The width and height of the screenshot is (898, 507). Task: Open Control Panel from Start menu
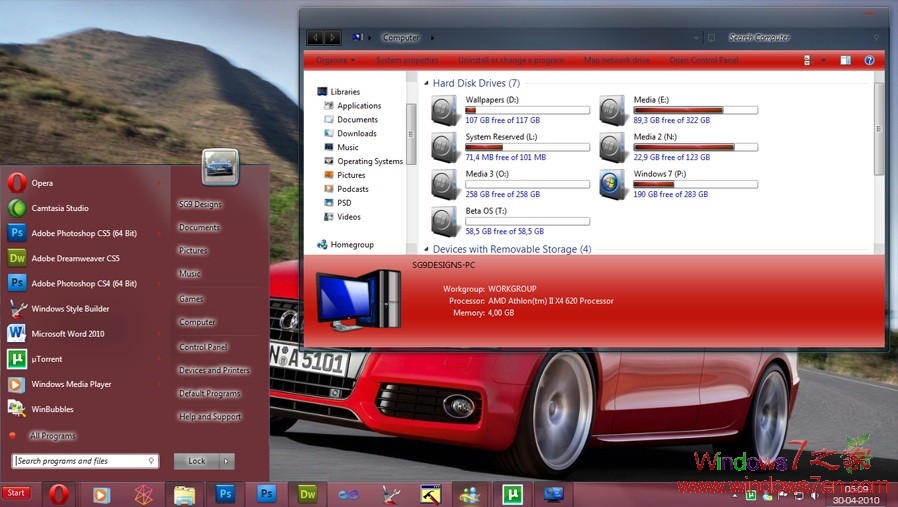(203, 347)
